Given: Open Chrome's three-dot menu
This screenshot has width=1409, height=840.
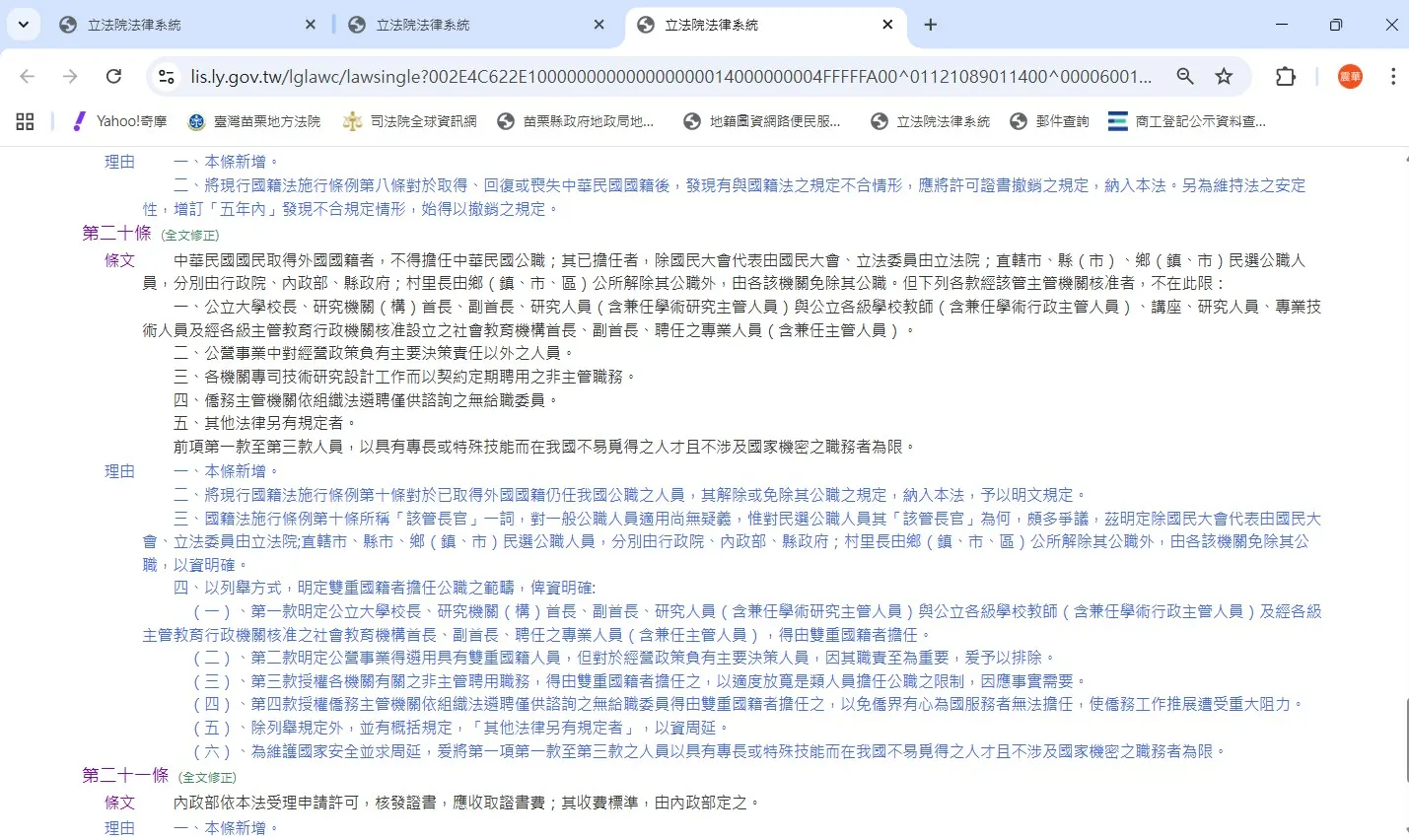Looking at the screenshot, I should [x=1393, y=76].
